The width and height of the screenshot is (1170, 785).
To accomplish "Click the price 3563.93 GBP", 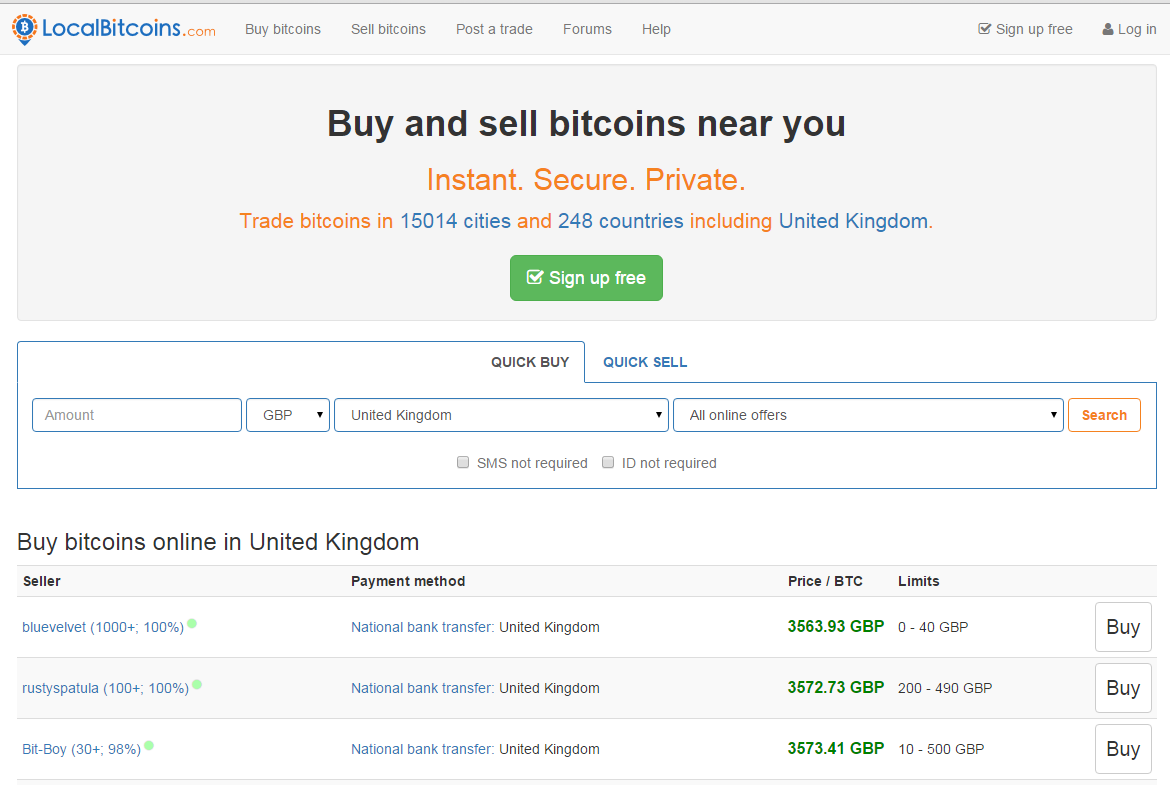I will 836,627.
